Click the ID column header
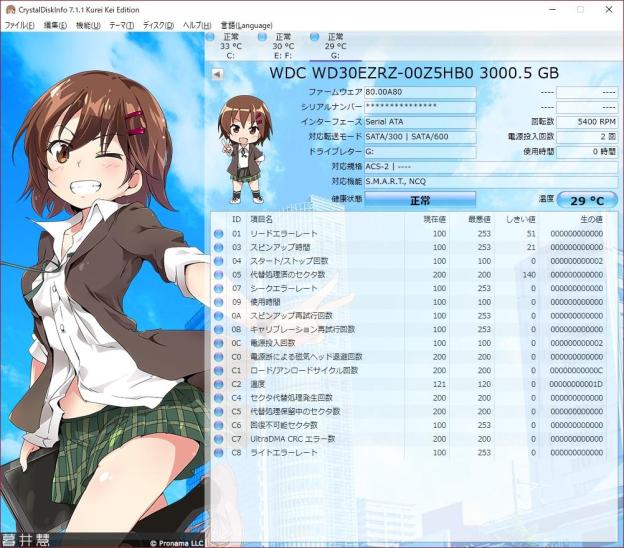The image size is (624, 548). pyautogui.click(x=236, y=220)
